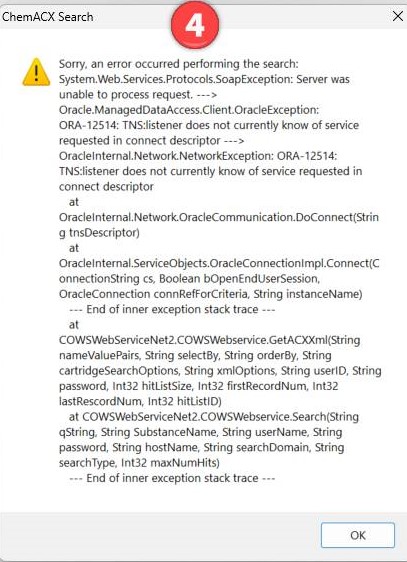Close the ChemACX Search dialog
The height and width of the screenshot is (562, 407).
pyautogui.click(x=398, y=16)
